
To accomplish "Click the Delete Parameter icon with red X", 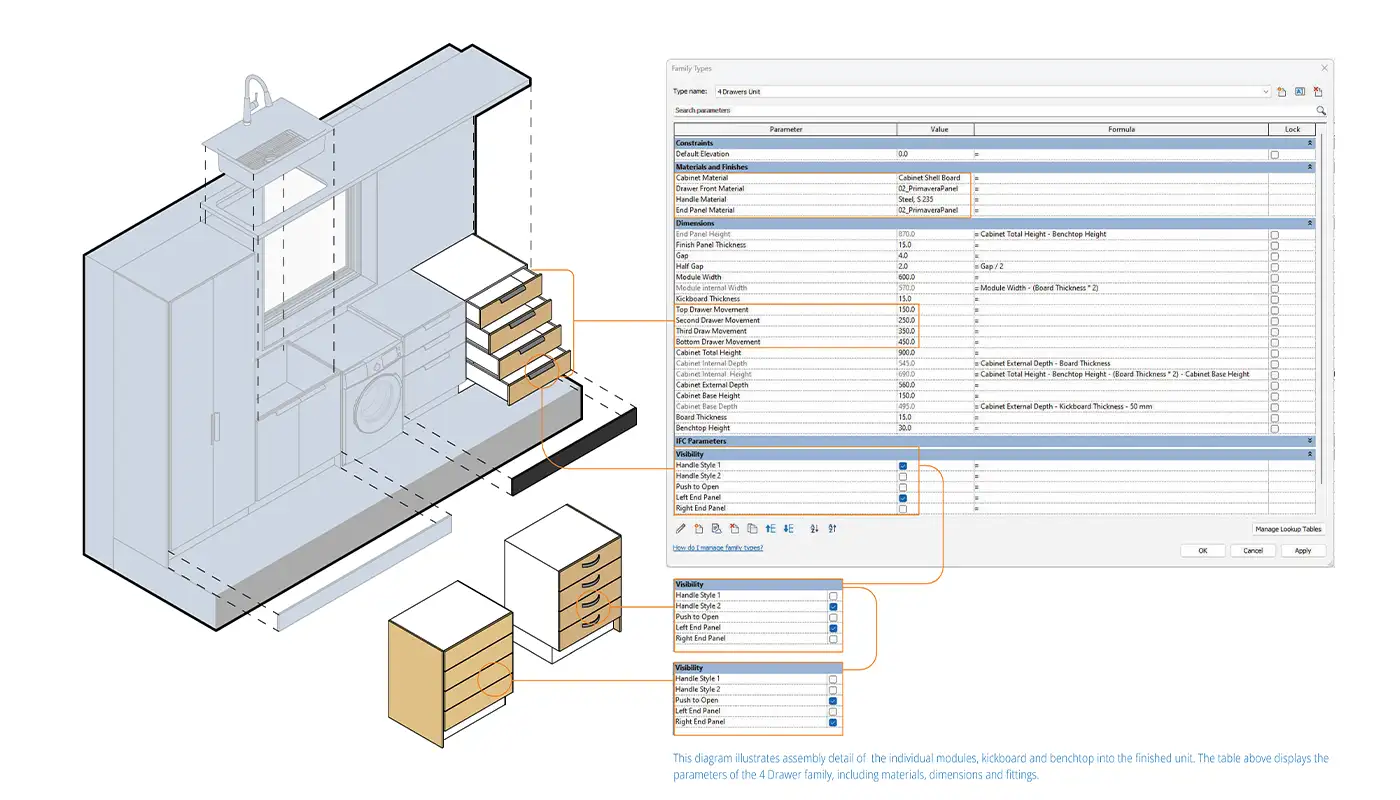I will point(734,528).
